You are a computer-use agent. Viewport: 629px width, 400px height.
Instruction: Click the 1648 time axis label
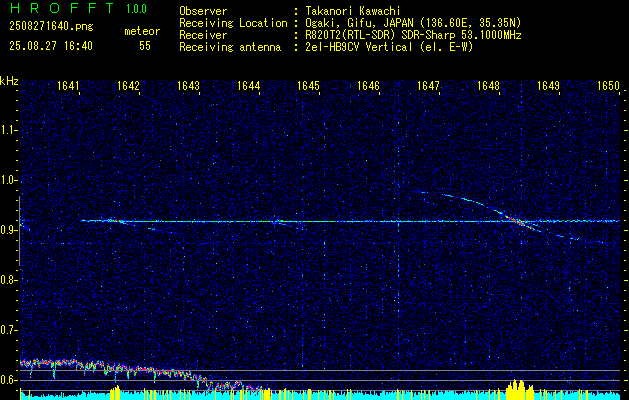click(x=488, y=86)
